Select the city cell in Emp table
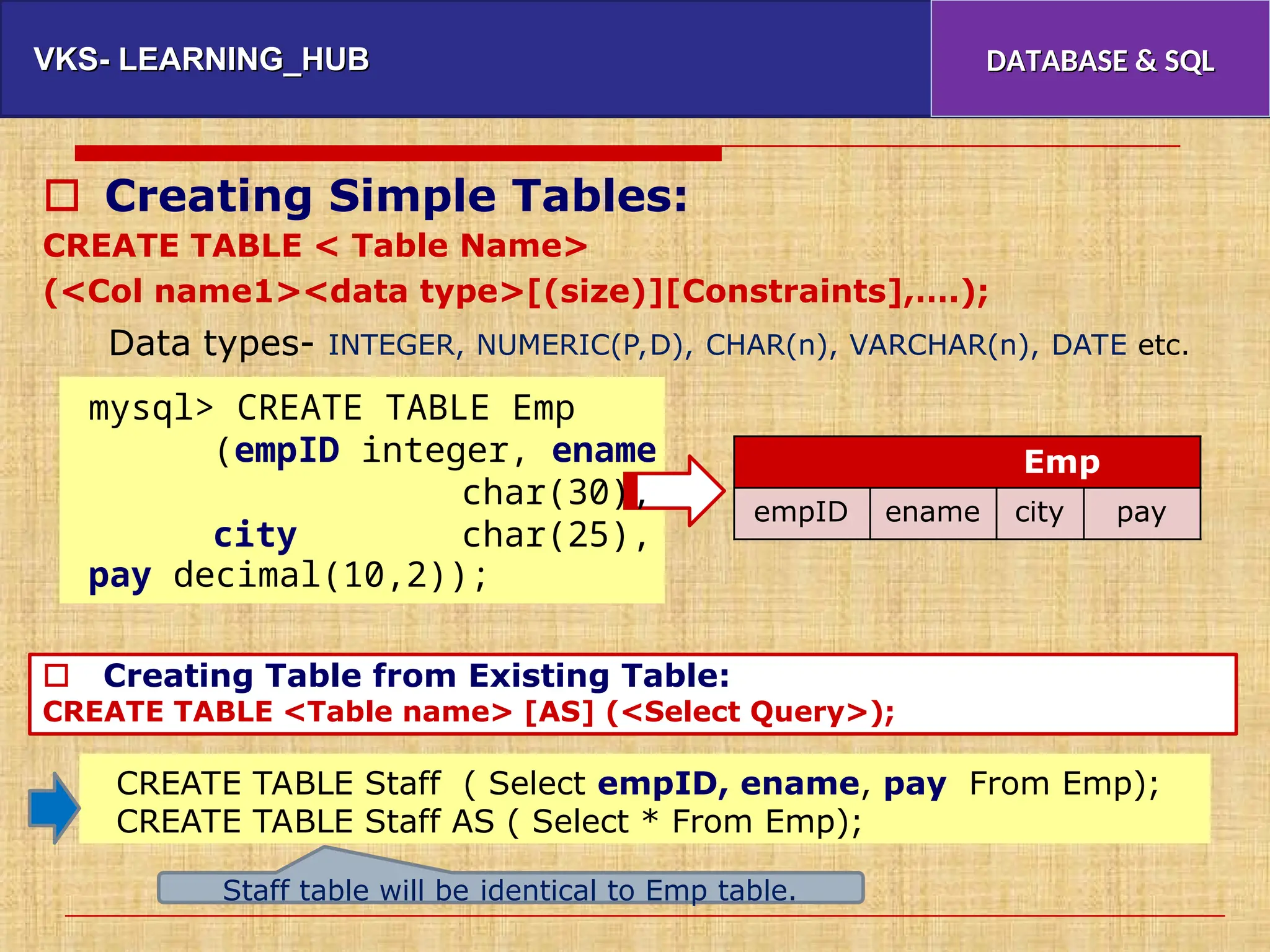Image resolution: width=1270 pixels, height=952 pixels. (1040, 513)
